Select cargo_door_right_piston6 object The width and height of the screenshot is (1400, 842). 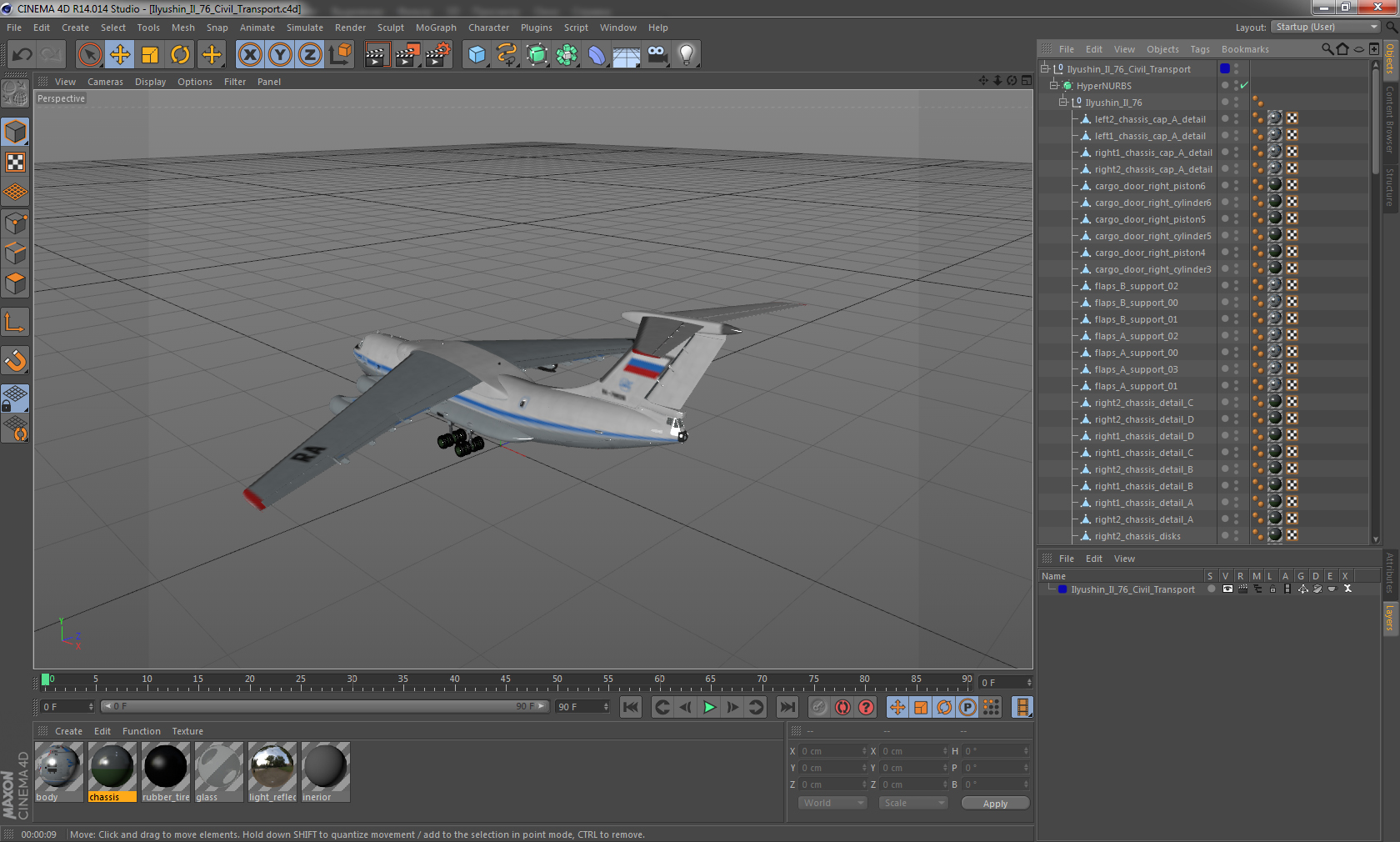tap(1150, 186)
